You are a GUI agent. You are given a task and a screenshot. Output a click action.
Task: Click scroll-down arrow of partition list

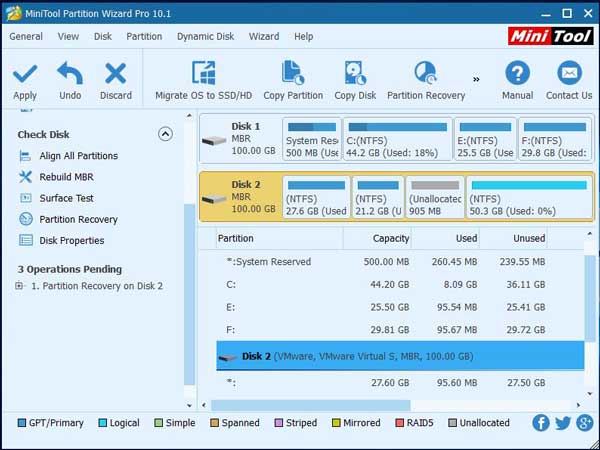tap(590, 393)
